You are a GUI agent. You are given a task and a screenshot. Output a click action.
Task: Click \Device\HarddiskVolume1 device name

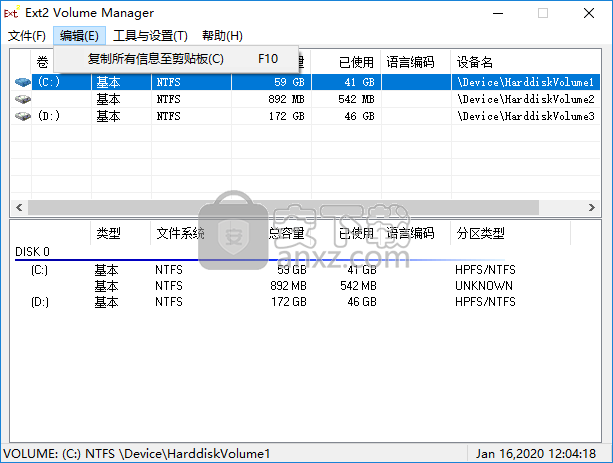point(526,82)
